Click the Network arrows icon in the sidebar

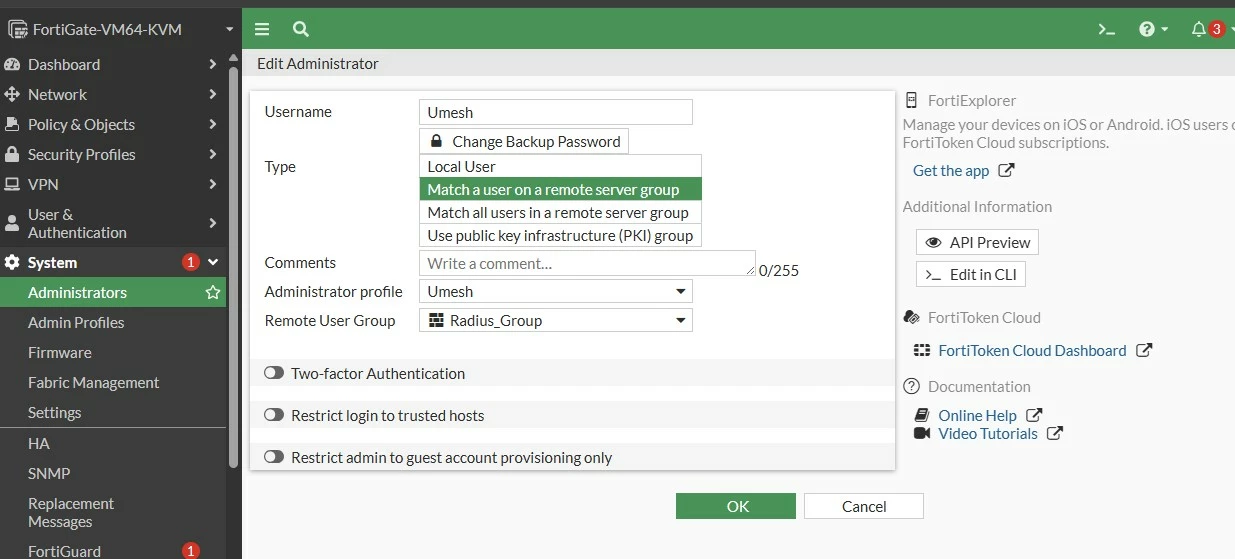[12, 94]
